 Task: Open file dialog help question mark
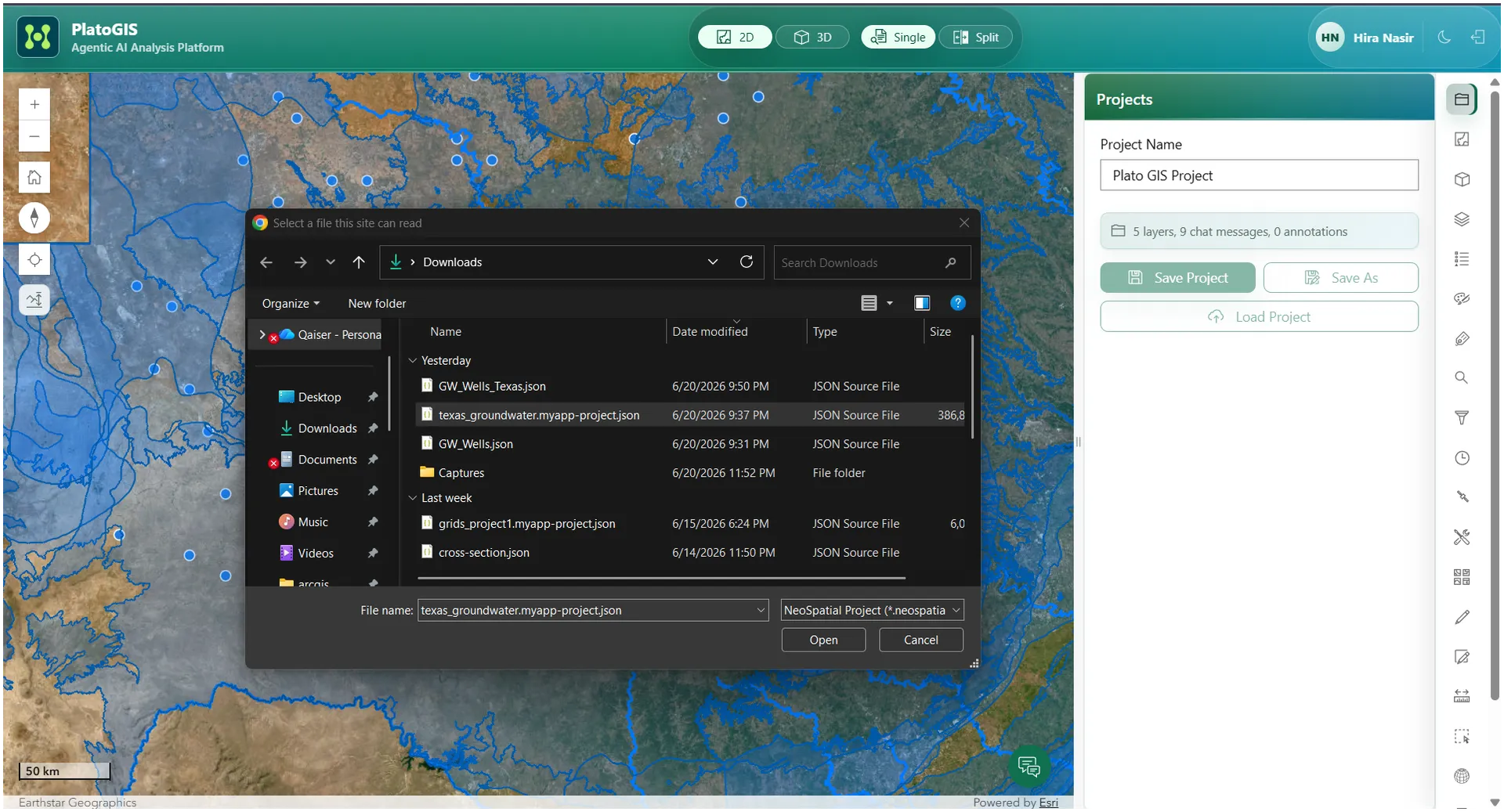click(957, 303)
